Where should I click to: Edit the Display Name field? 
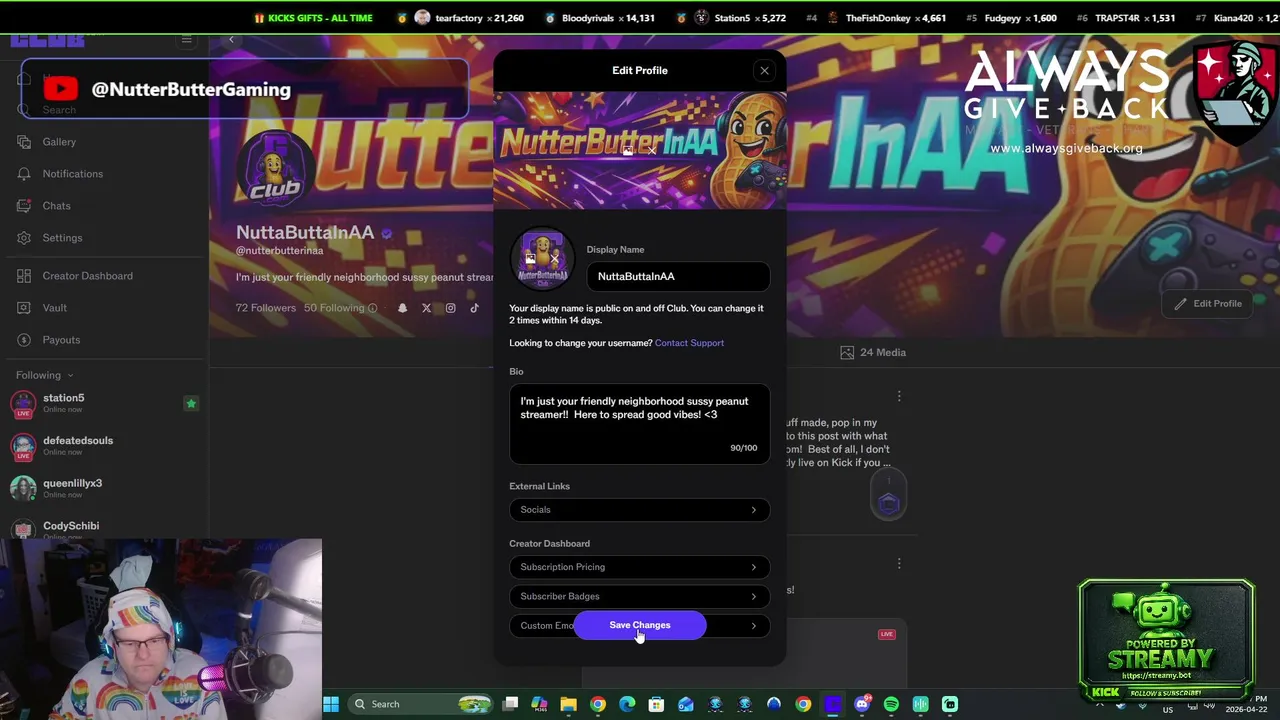pos(678,276)
